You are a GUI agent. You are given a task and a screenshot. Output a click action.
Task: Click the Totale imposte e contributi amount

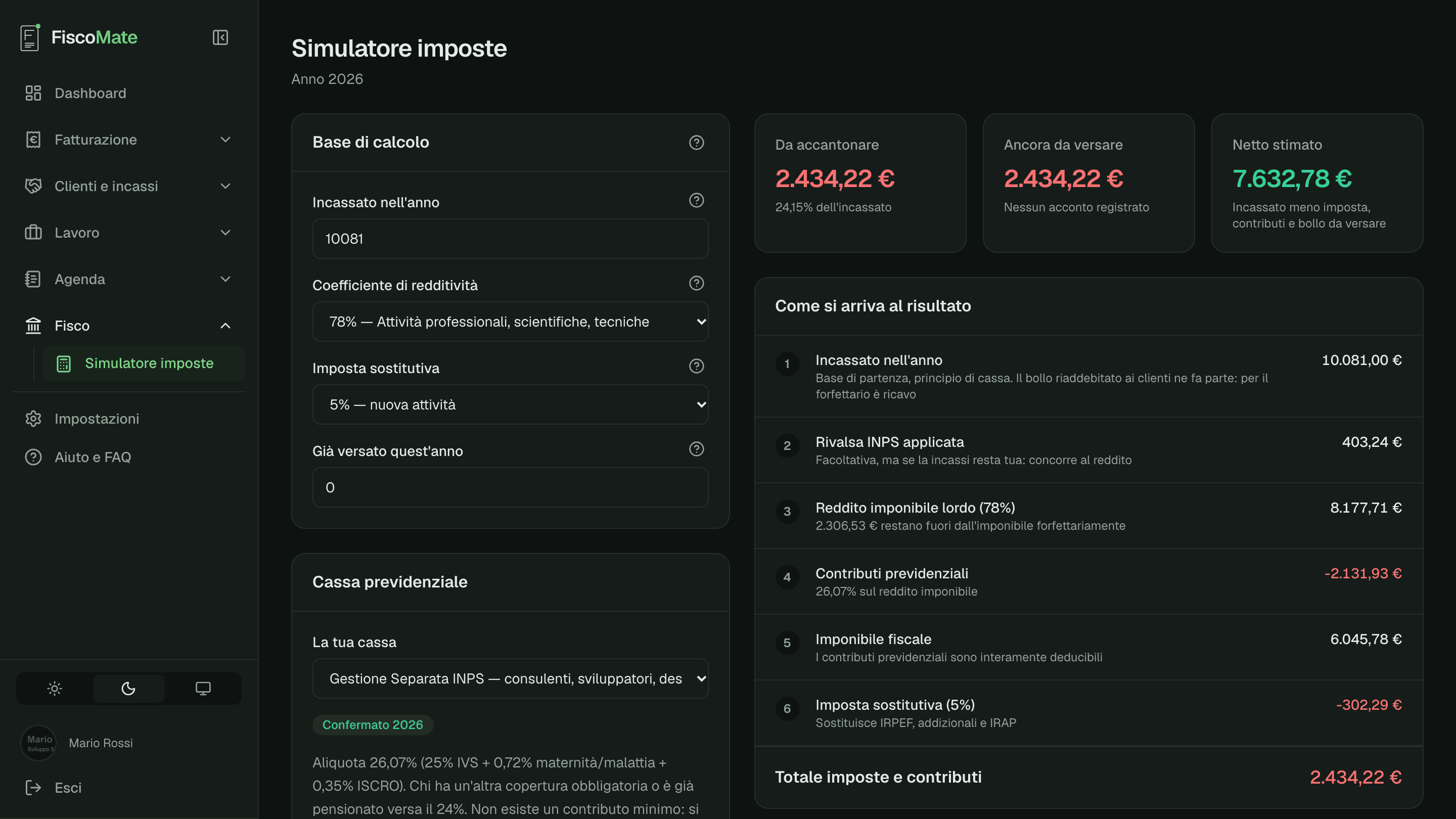point(1355,778)
